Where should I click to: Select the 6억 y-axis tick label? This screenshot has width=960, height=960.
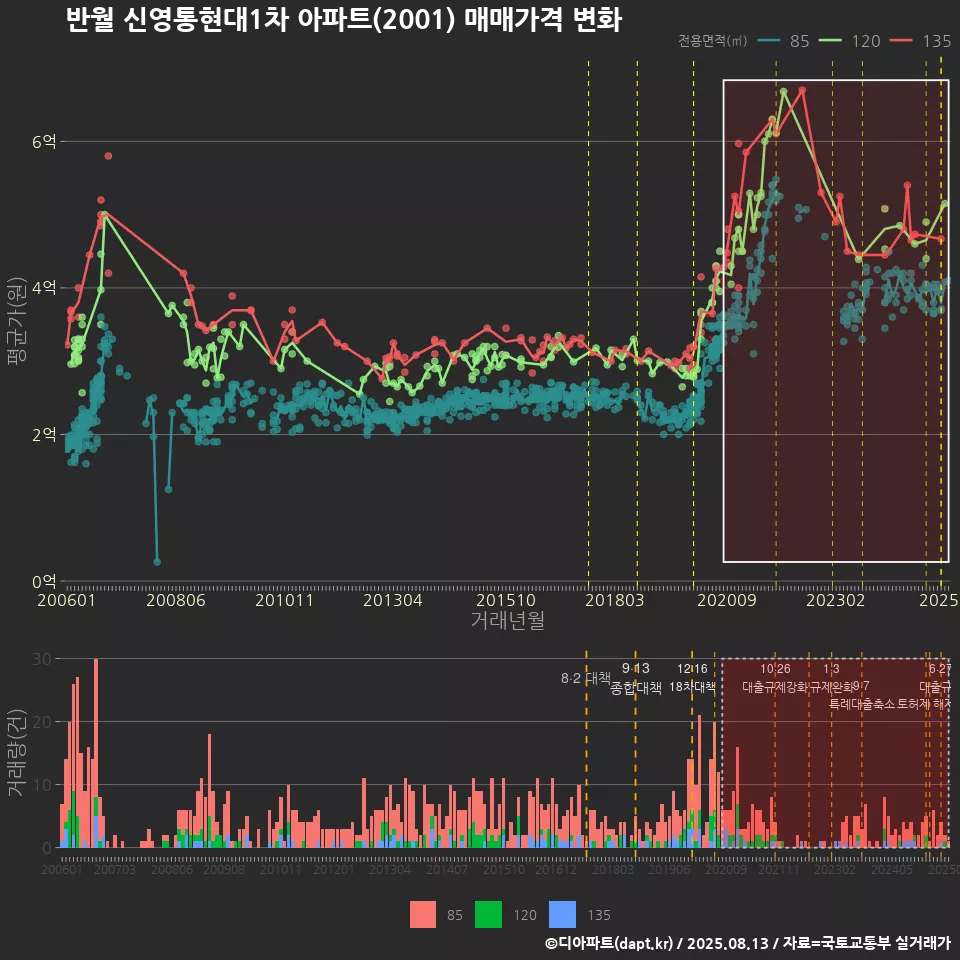(x=44, y=141)
